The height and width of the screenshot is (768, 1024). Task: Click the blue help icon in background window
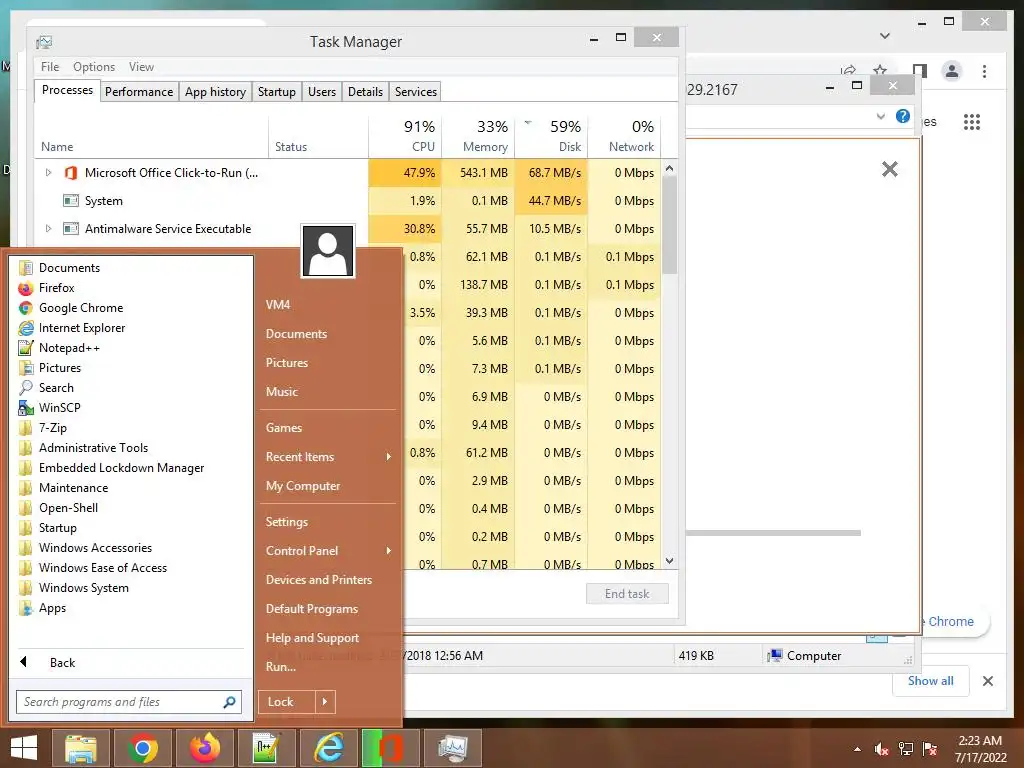click(x=903, y=116)
